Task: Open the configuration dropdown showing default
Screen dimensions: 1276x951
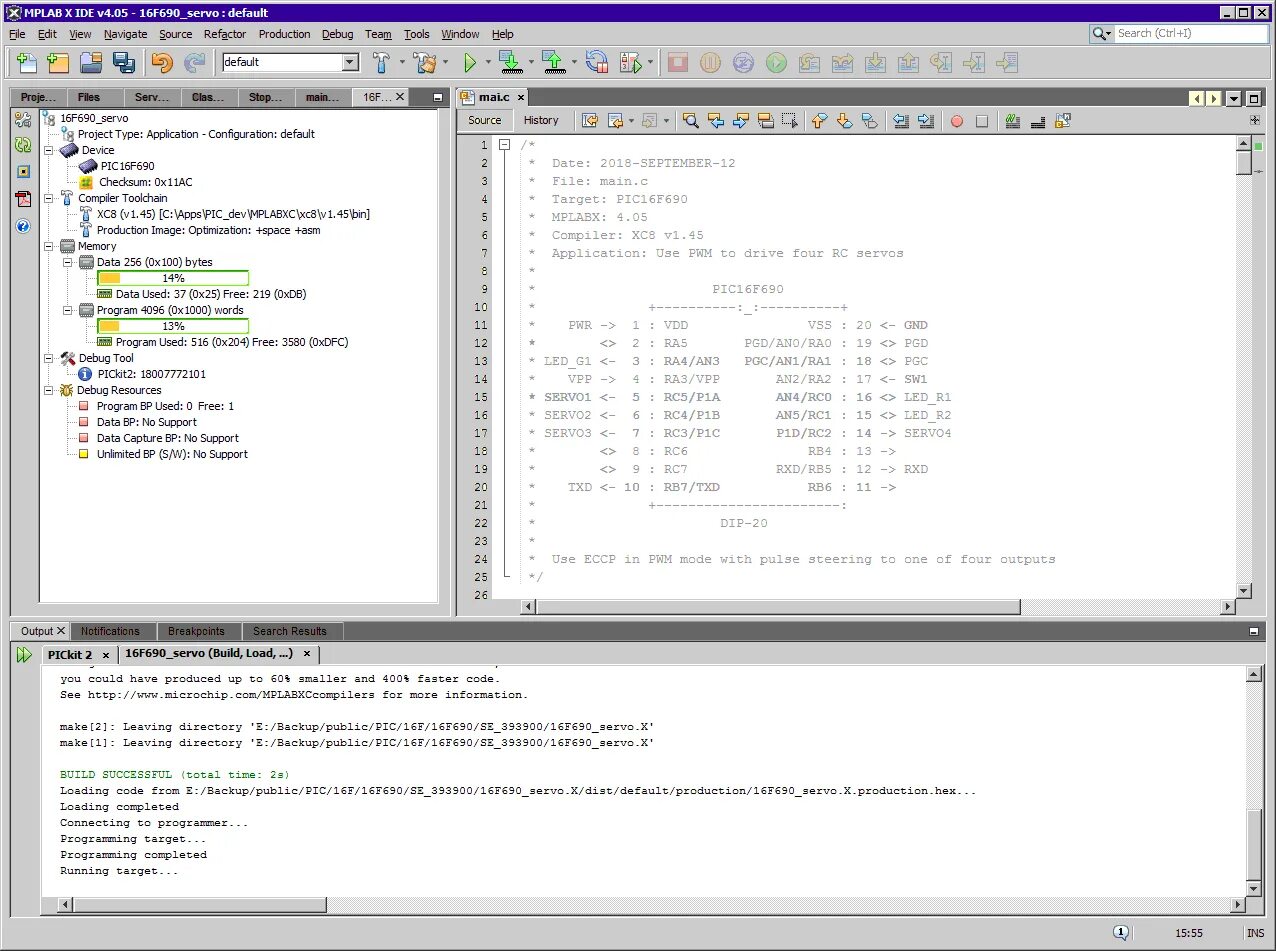Action: [290, 62]
